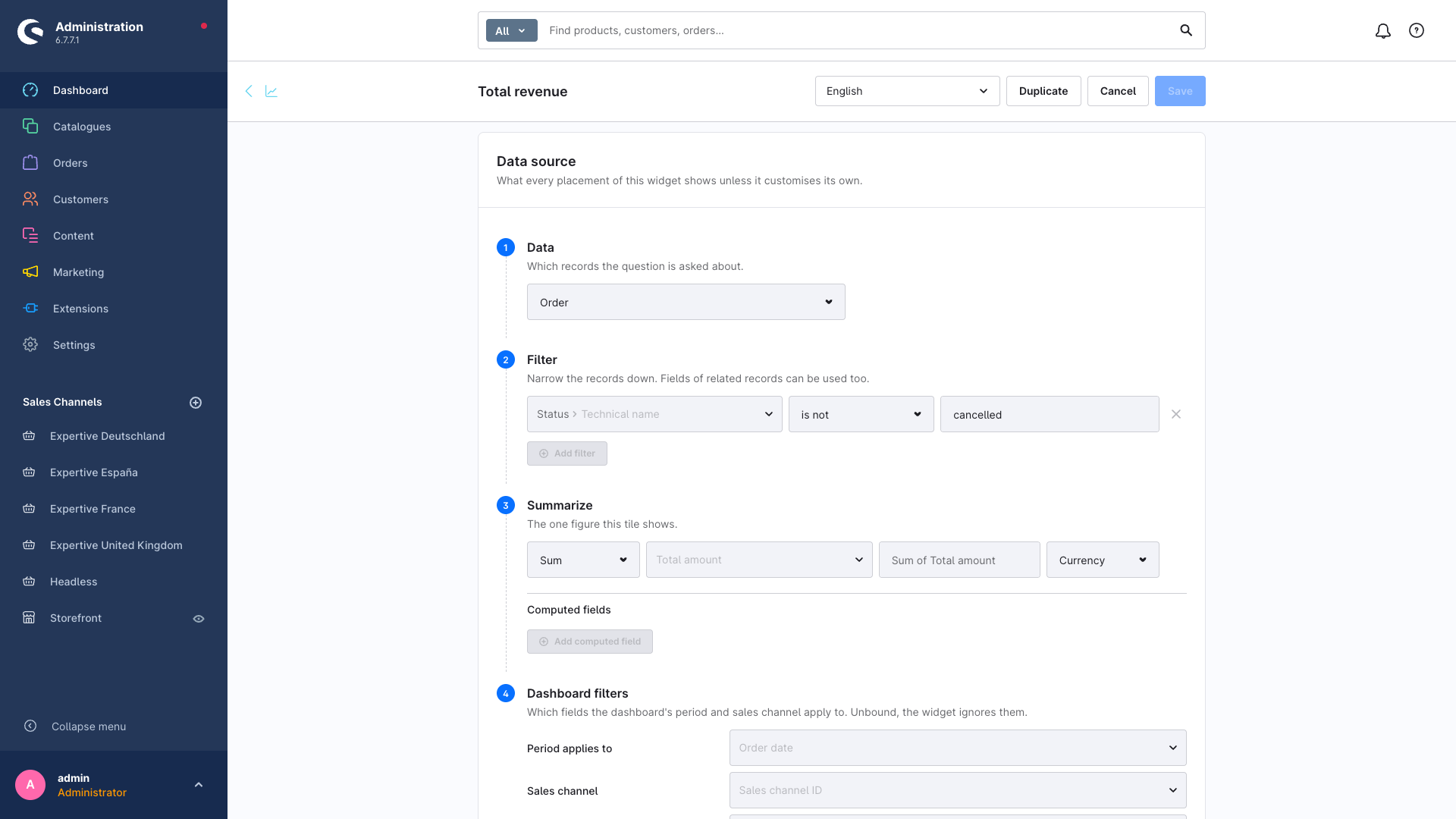The image size is (1456, 819).
Task: Click the 'Sum of Total amount' label field
Action: 959,560
